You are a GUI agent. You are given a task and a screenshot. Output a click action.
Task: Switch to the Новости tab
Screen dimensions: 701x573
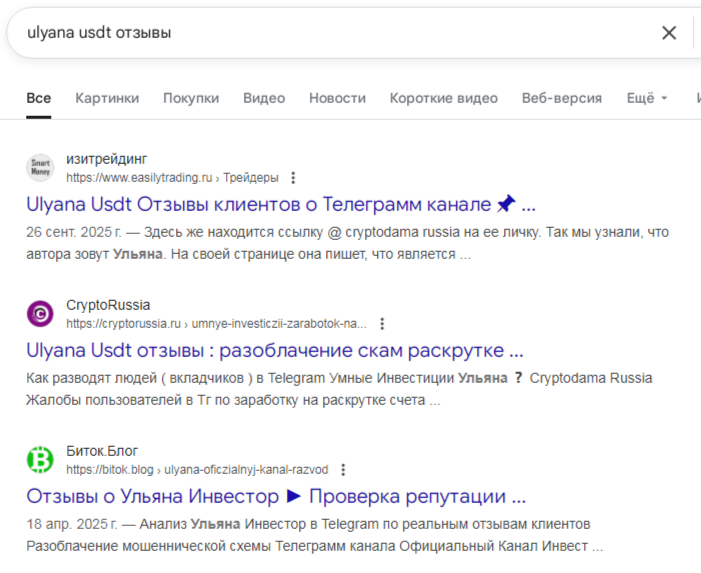[x=337, y=98]
